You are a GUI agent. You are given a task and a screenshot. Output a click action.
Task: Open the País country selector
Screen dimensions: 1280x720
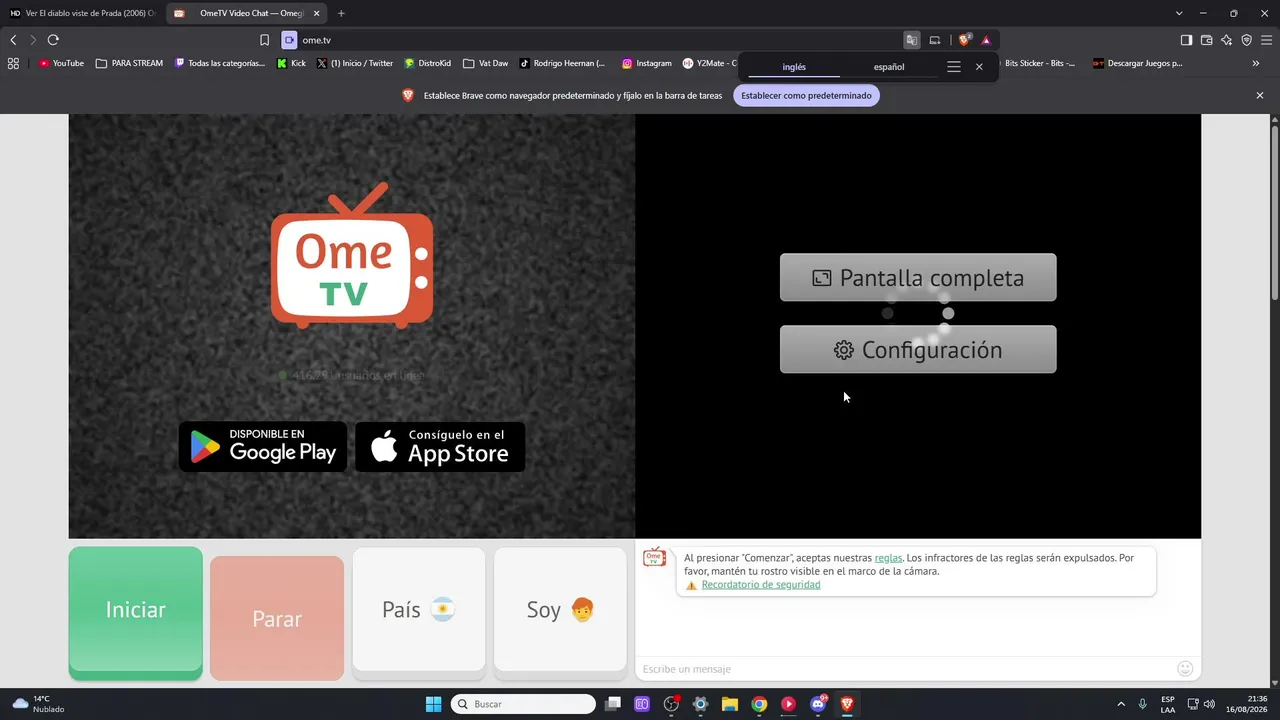point(419,610)
